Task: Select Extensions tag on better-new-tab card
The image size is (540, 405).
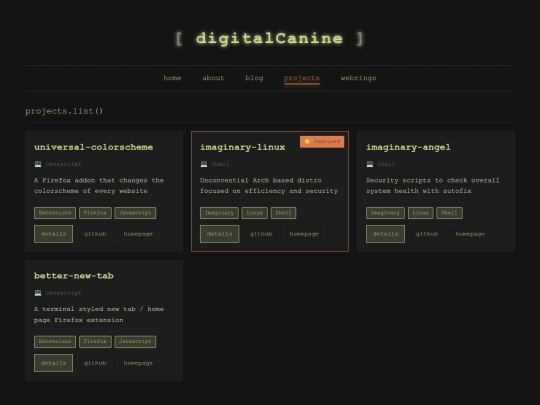Action: 55,341
